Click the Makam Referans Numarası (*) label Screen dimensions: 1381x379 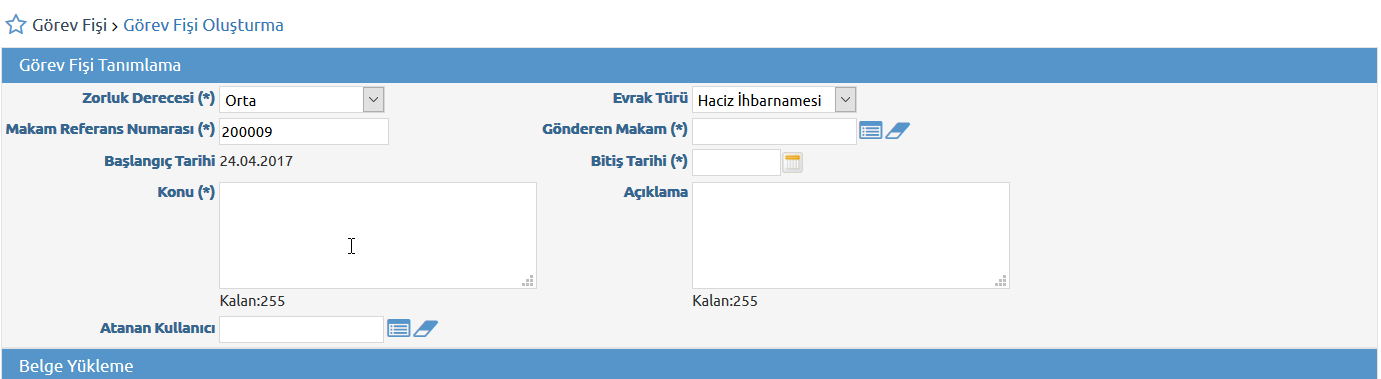pos(110,129)
